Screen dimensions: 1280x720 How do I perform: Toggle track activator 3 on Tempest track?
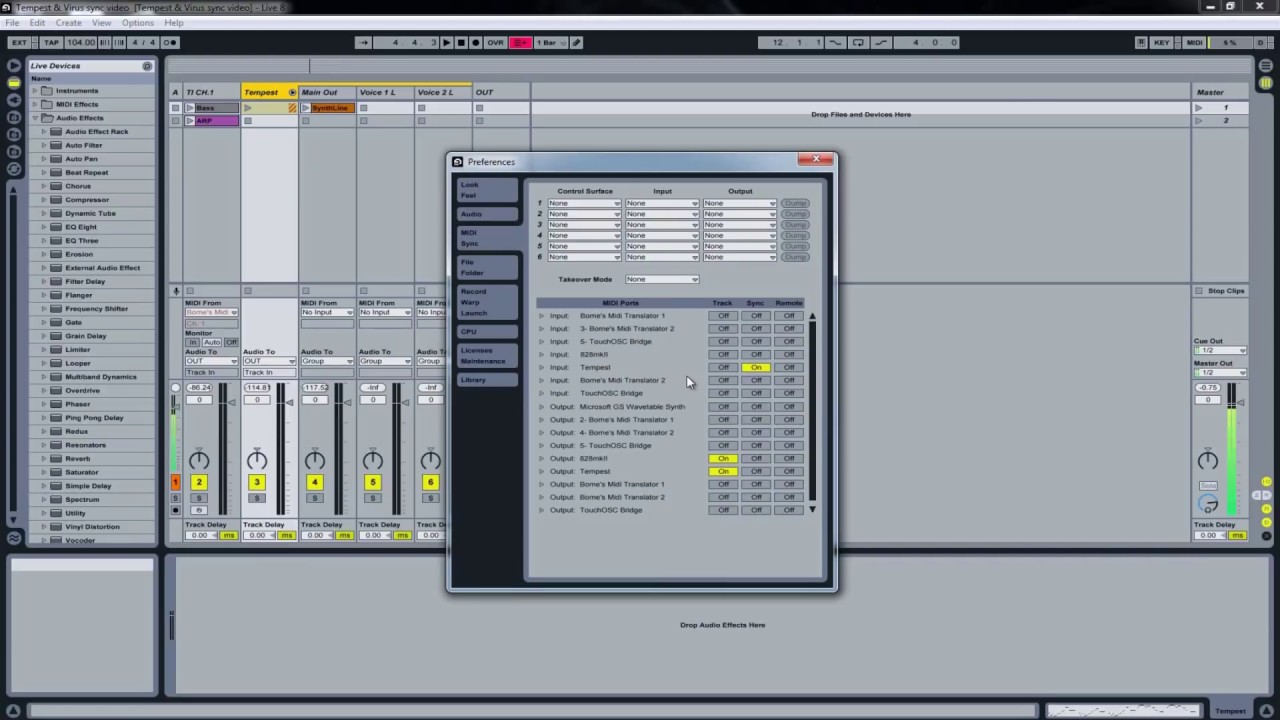(257, 482)
